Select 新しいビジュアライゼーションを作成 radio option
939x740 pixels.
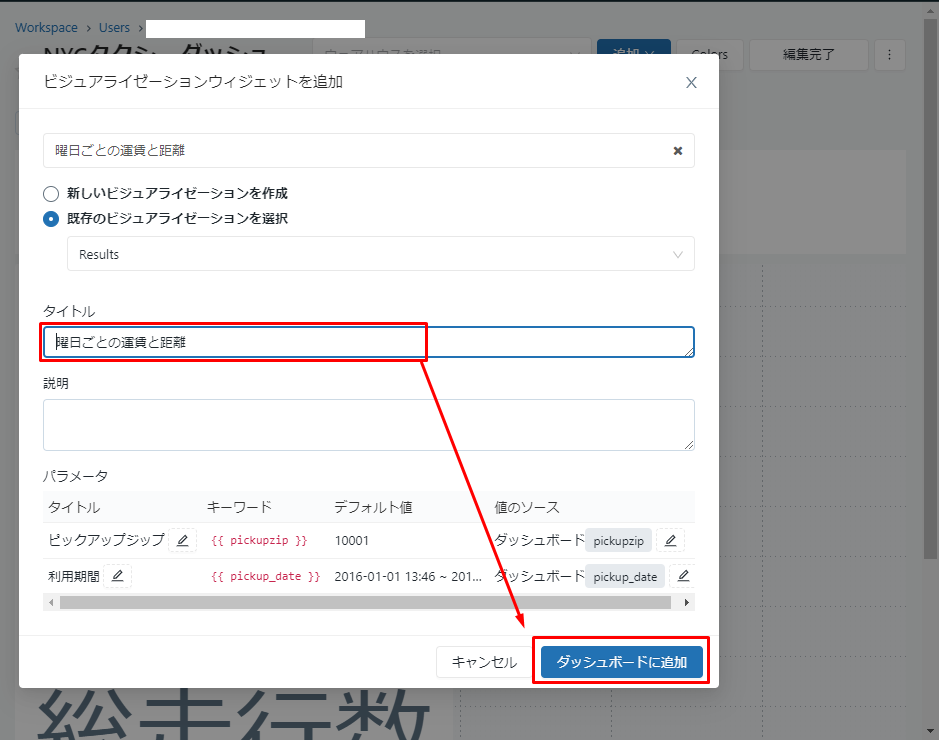click(51, 193)
